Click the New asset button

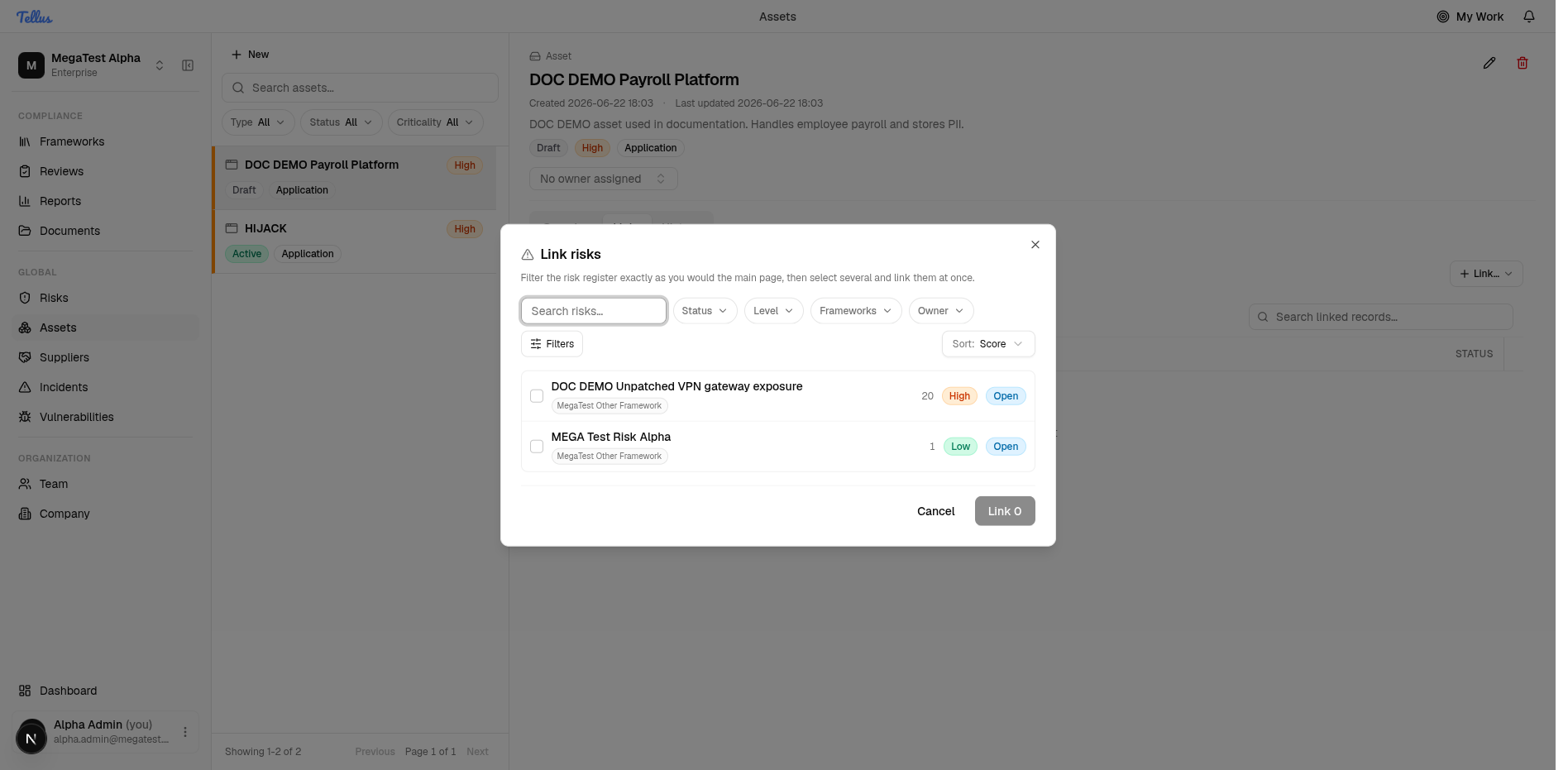click(251, 55)
